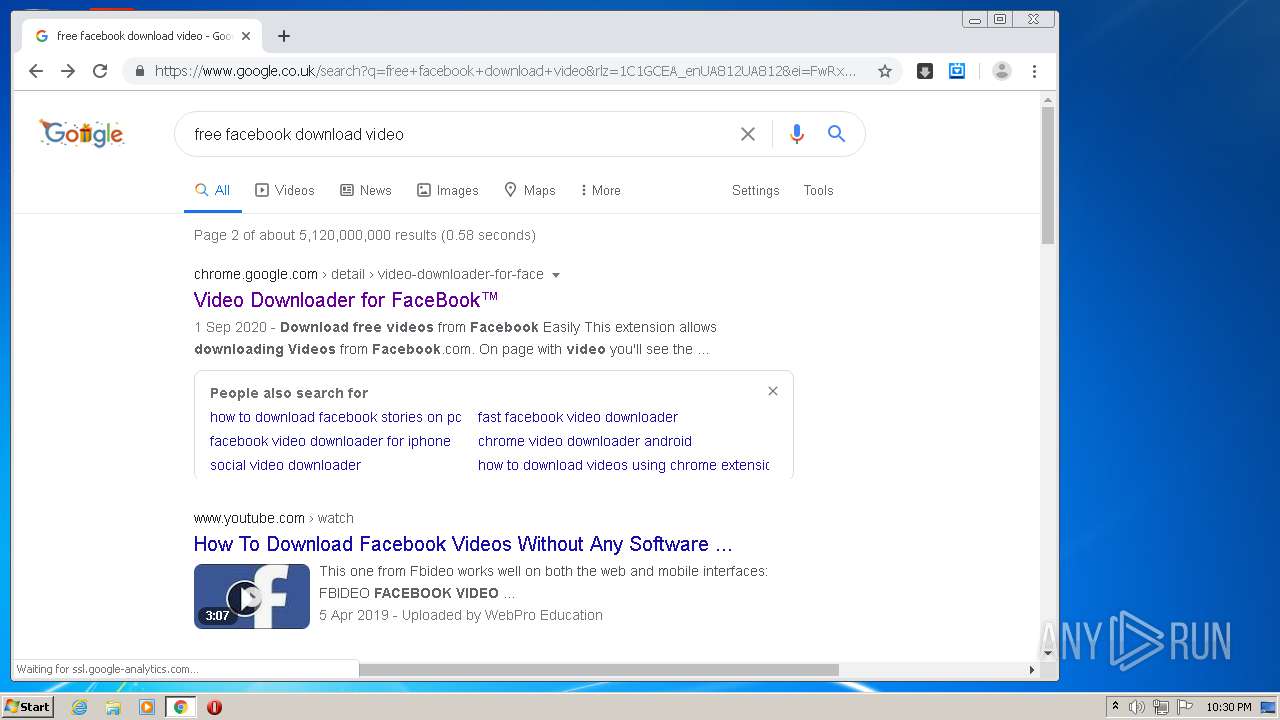
Task: Open a new browser tab
Action: (x=284, y=36)
